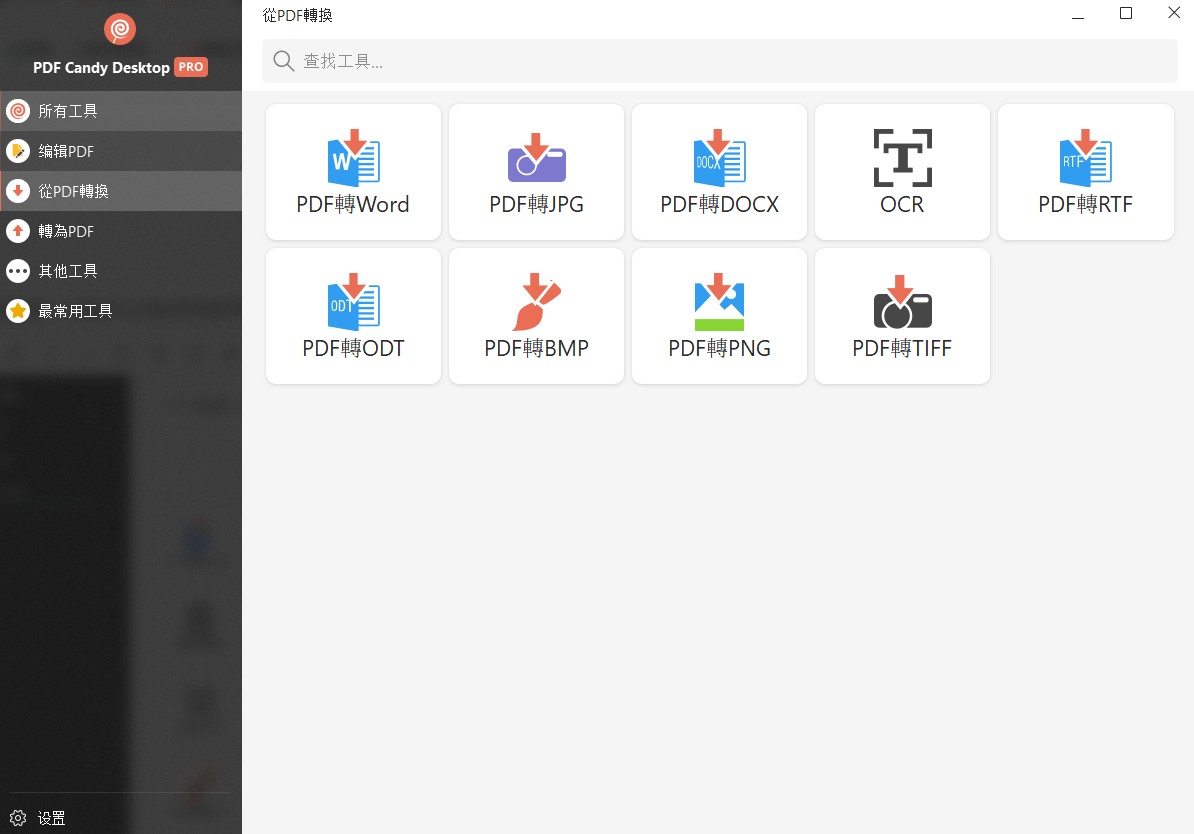Click the PRO badge next to app name
This screenshot has width=1194, height=834.
[190, 67]
